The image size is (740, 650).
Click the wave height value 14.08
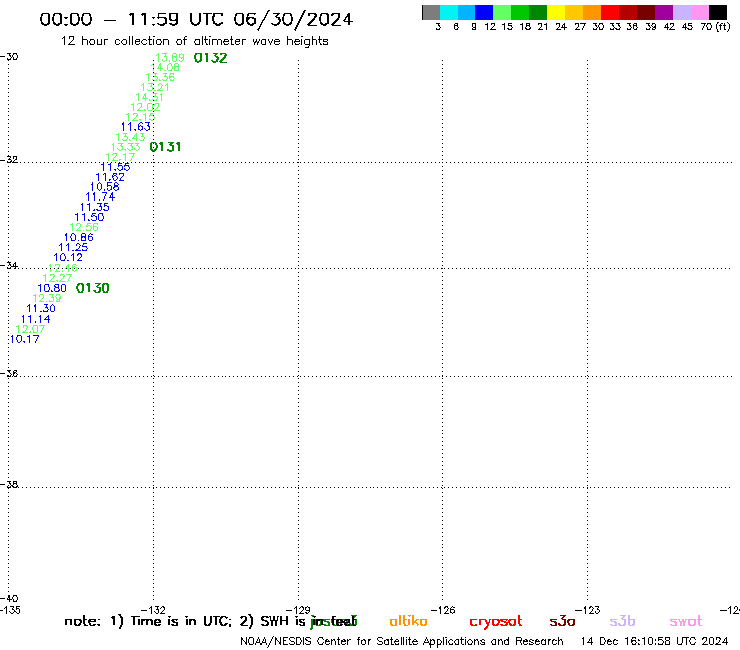[x=165, y=68]
